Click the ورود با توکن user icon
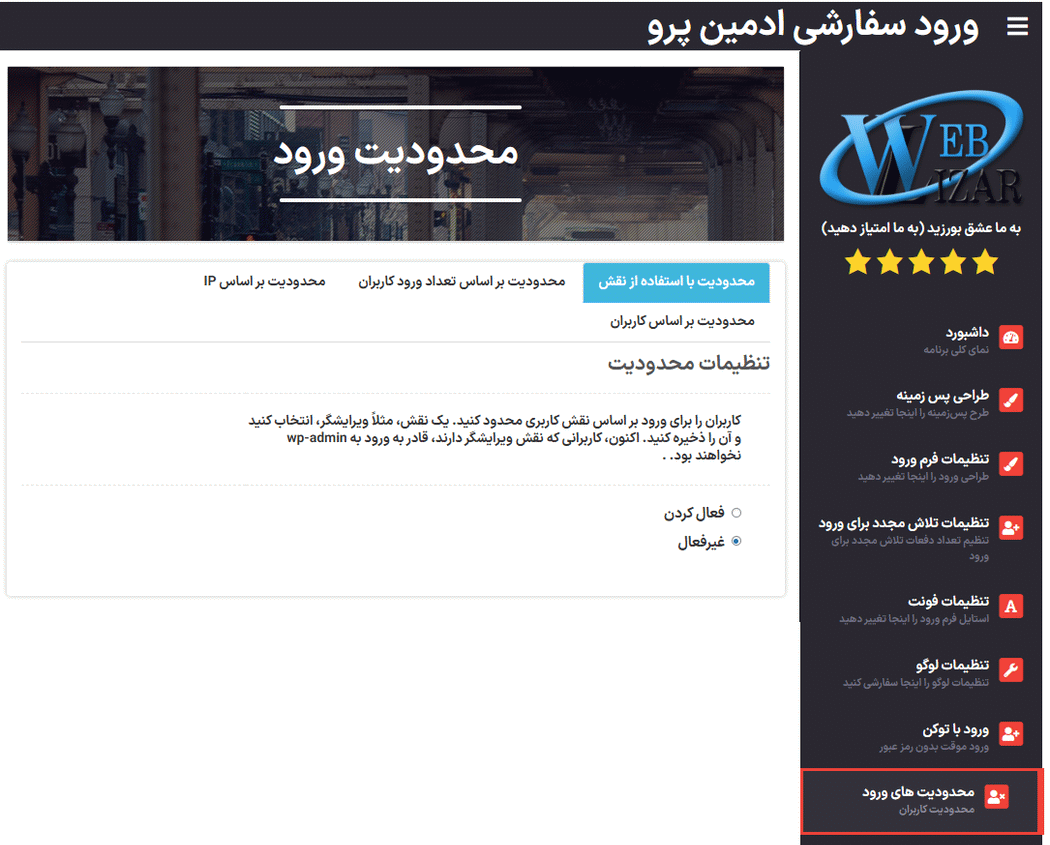Viewport: 1050px width, 845px height. coord(1010,735)
